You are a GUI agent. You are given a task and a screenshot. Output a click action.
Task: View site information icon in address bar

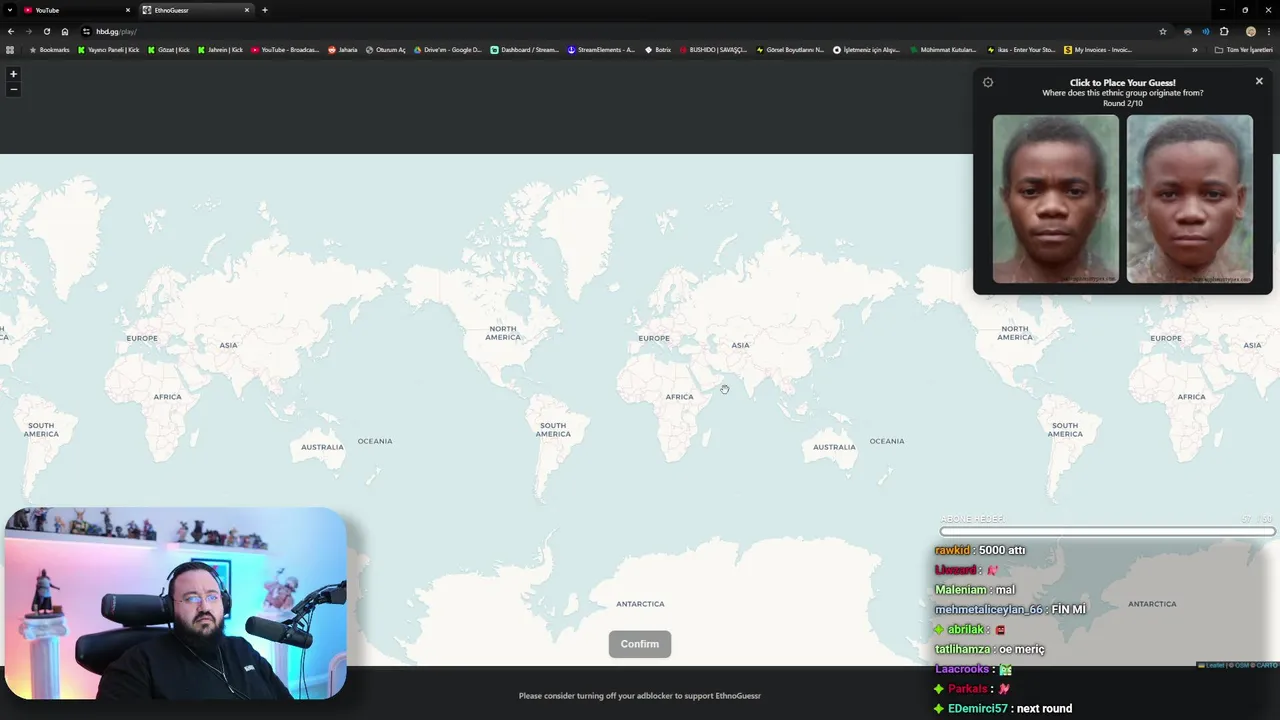(87, 31)
